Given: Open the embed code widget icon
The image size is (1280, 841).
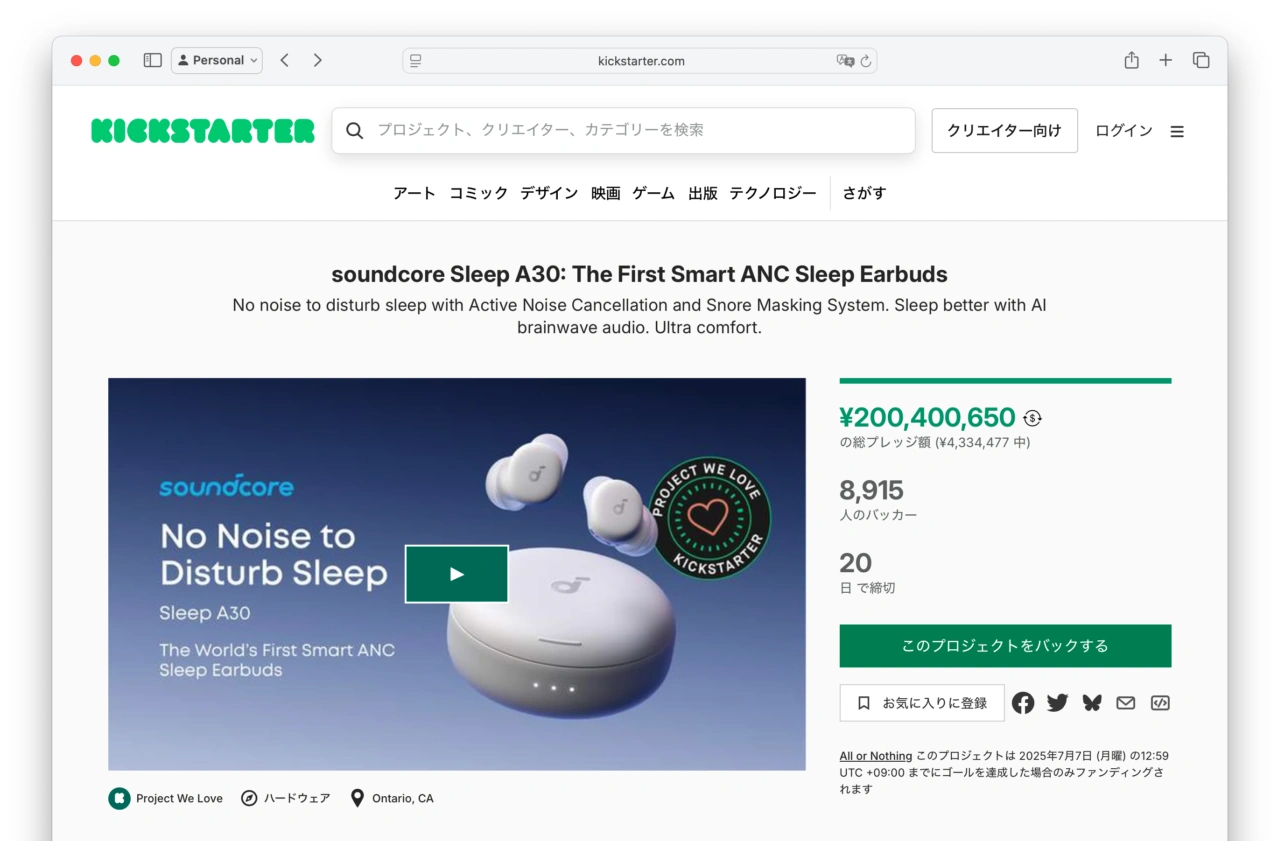Looking at the screenshot, I should (1160, 703).
